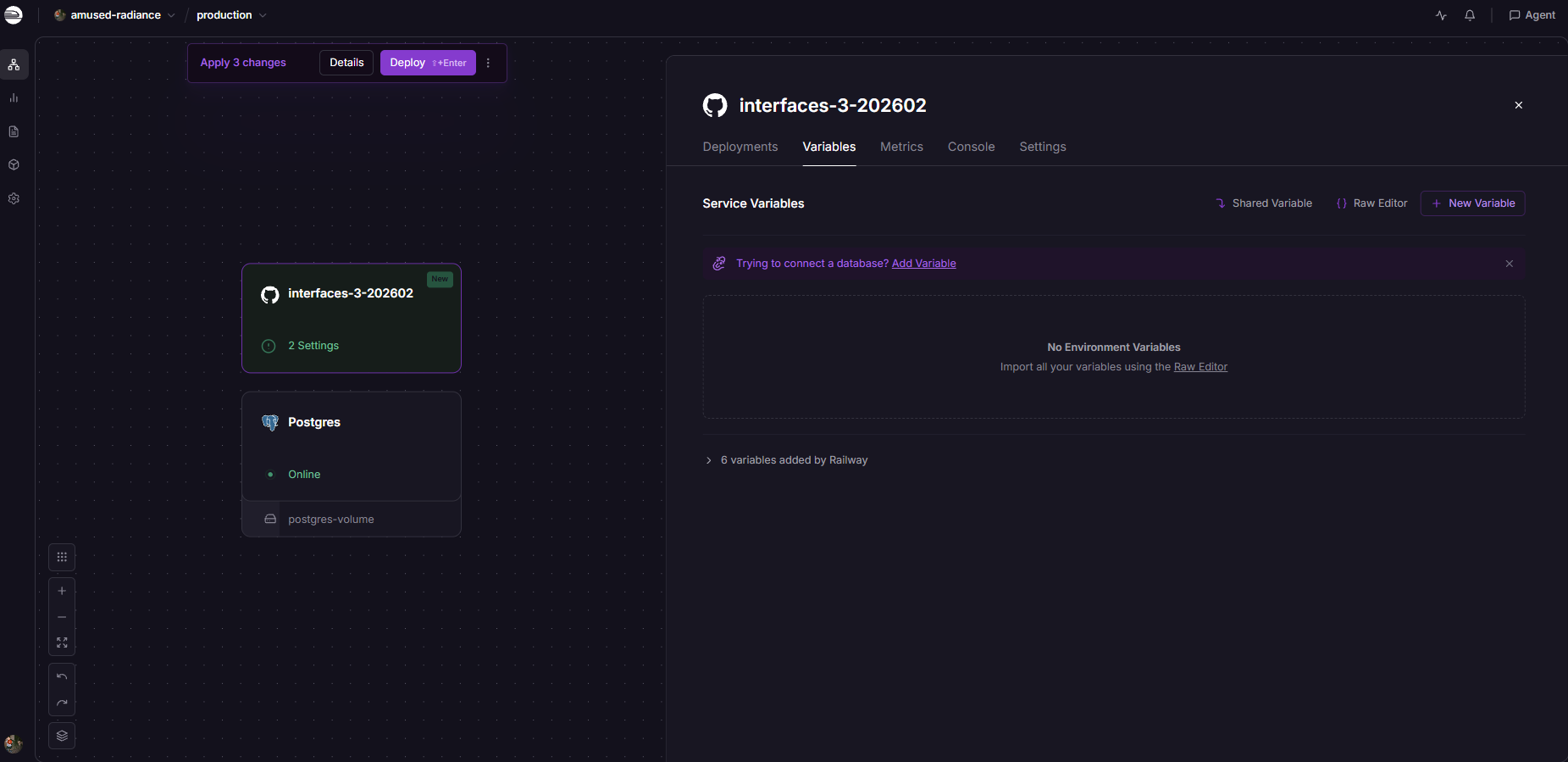This screenshot has width=1568, height=762.
Task: Open the notifications bell
Action: [x=1470, y=15]
